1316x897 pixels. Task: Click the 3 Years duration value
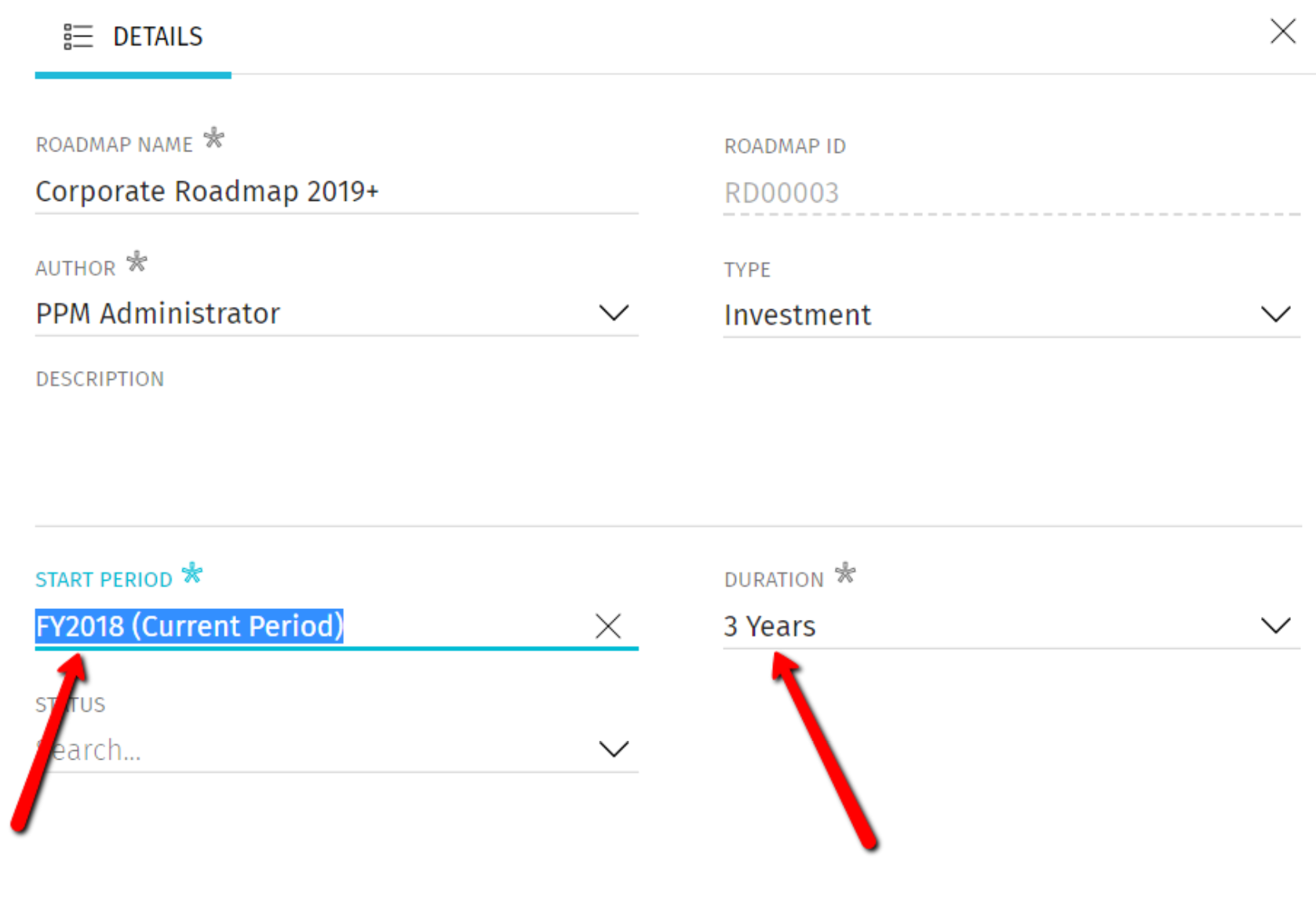click(770, 626)
